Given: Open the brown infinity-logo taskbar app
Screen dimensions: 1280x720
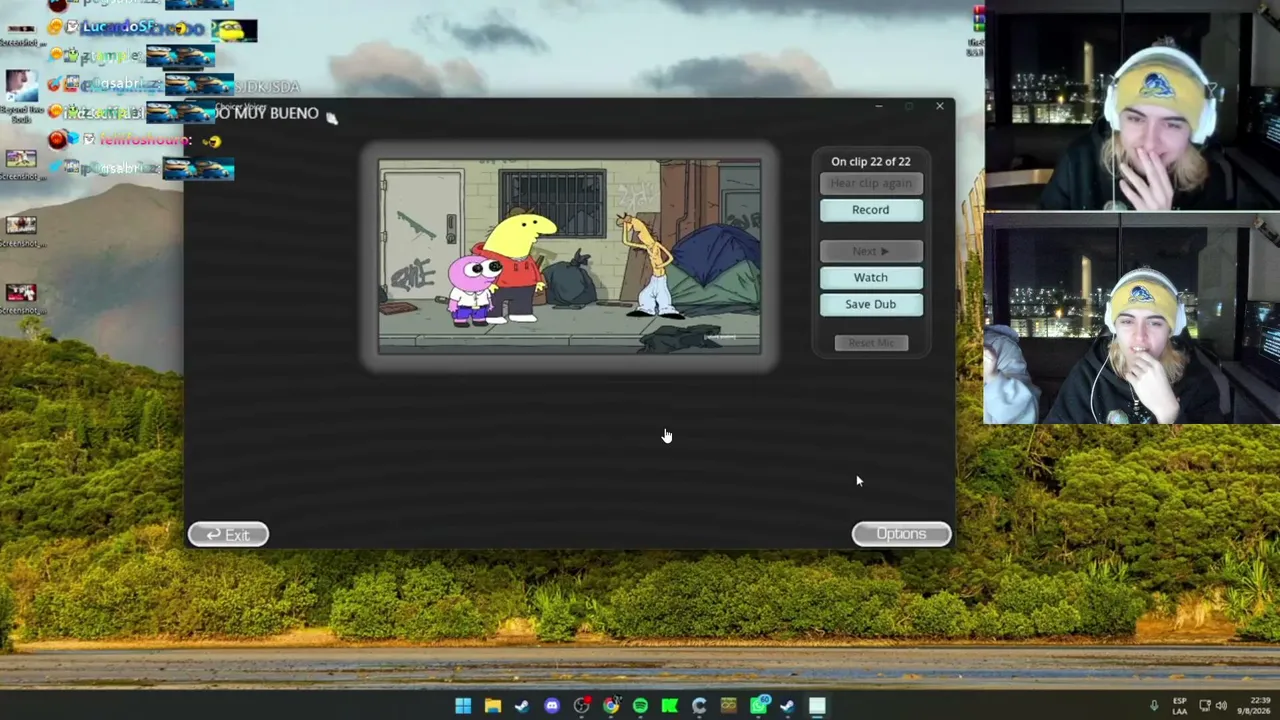Looking at the screenshot, I should [729, 706].
